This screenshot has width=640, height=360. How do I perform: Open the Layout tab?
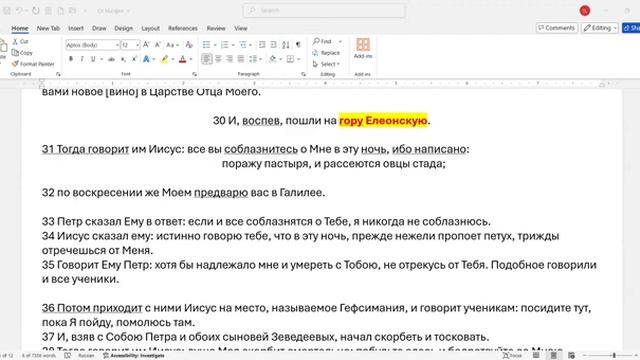pos(150,28)
